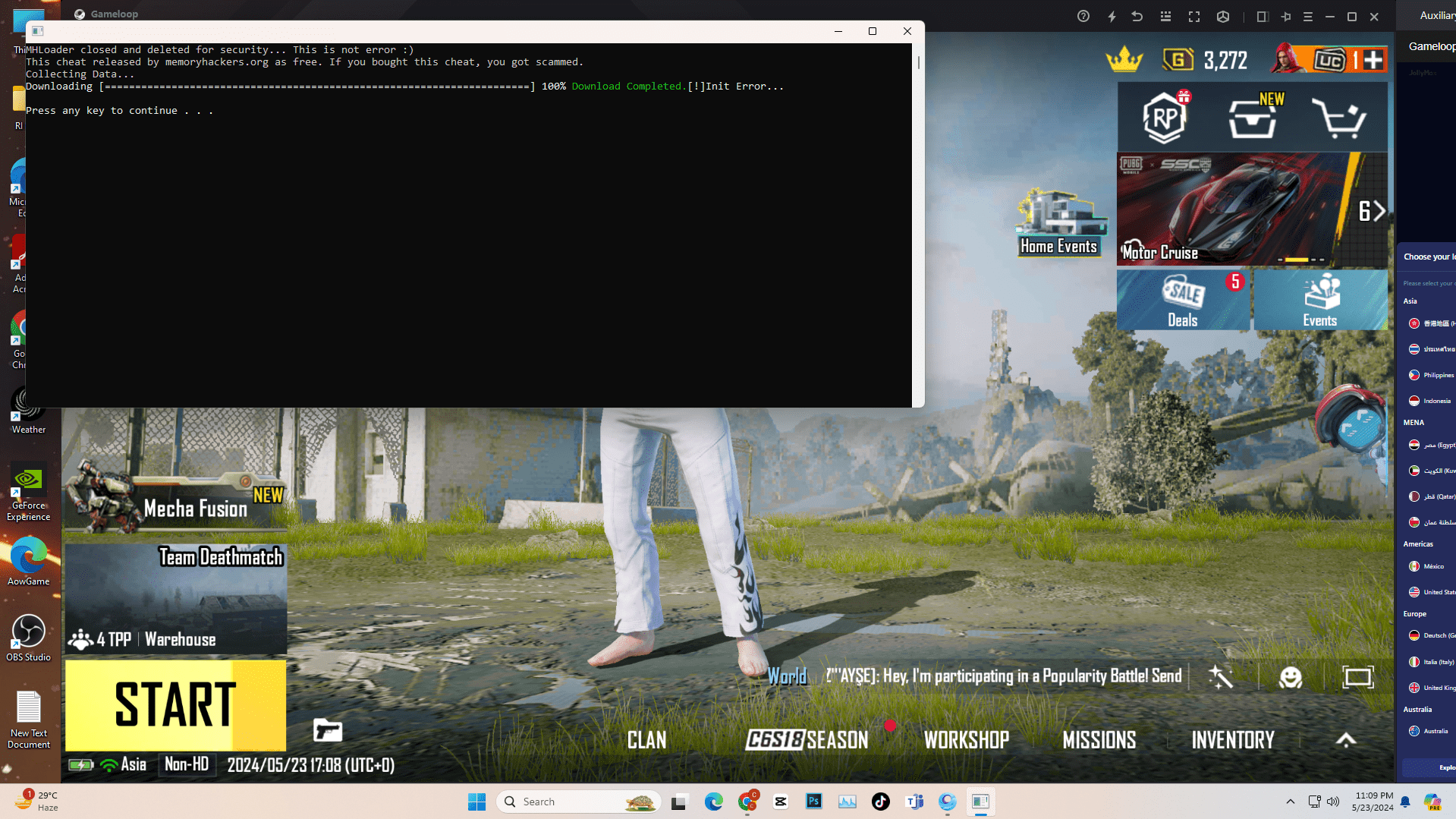Toggle Gameloop fullscreen icon
1456x819 pixels.
tap(1194, 16)
